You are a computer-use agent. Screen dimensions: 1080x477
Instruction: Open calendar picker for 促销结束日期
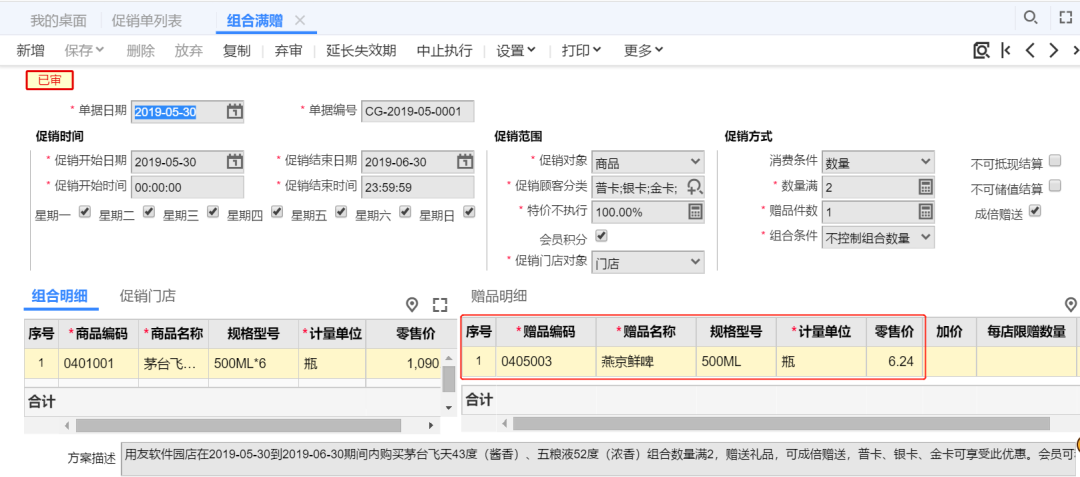pos(465,162)
